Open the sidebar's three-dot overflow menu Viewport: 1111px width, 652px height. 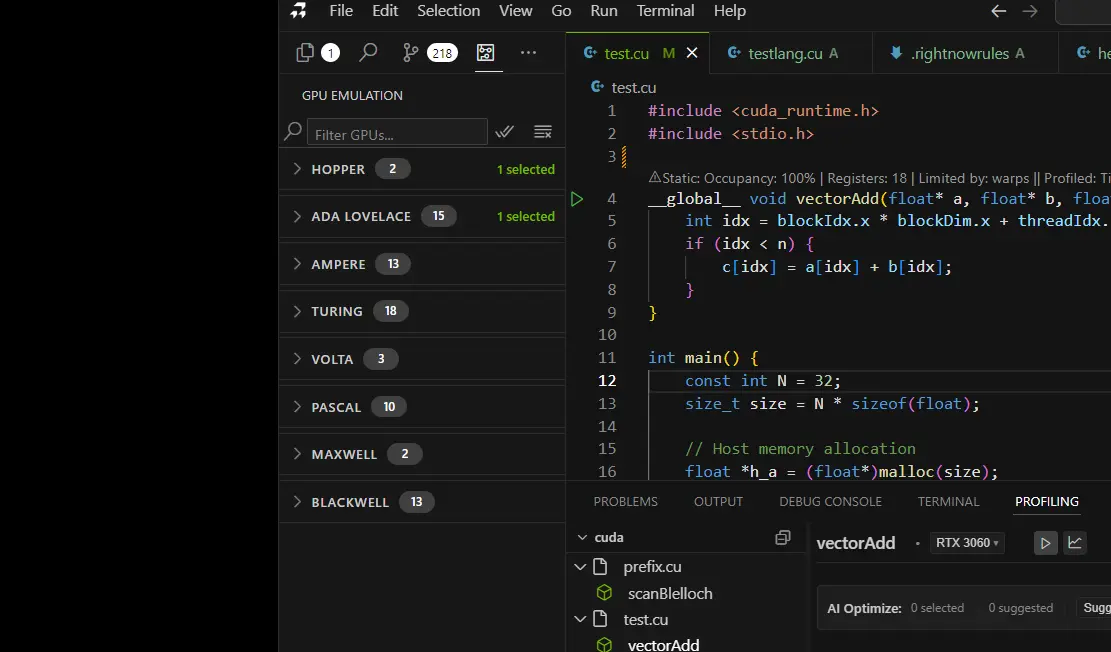coord(528,53)
